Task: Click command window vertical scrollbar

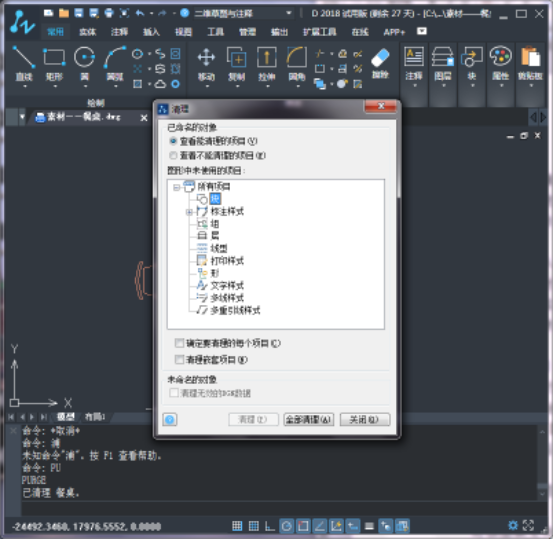Action: pyautogui.click(x=542, y=463)
